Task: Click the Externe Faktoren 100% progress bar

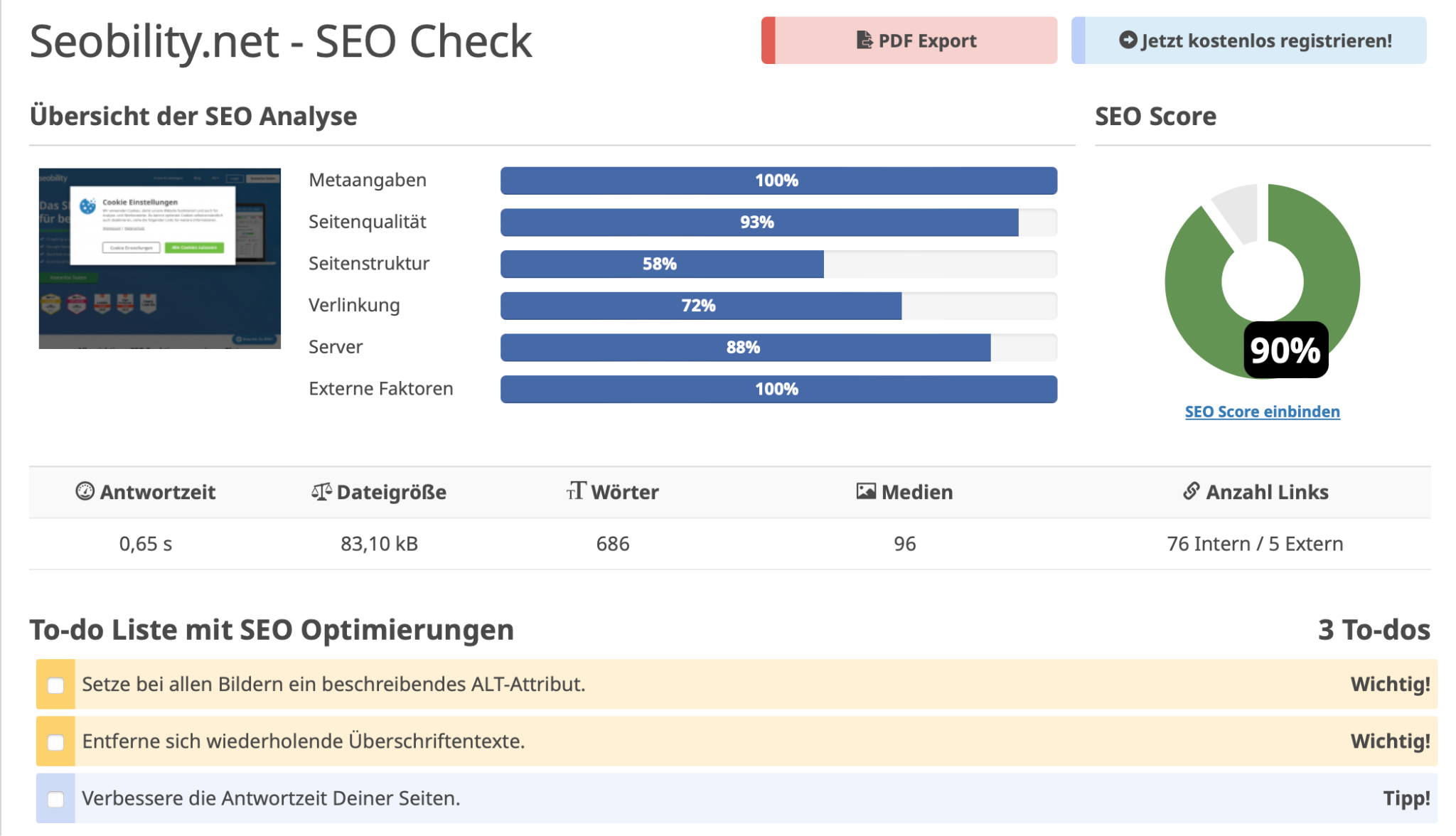Action: pyautogui.click(x=778, y=389)
